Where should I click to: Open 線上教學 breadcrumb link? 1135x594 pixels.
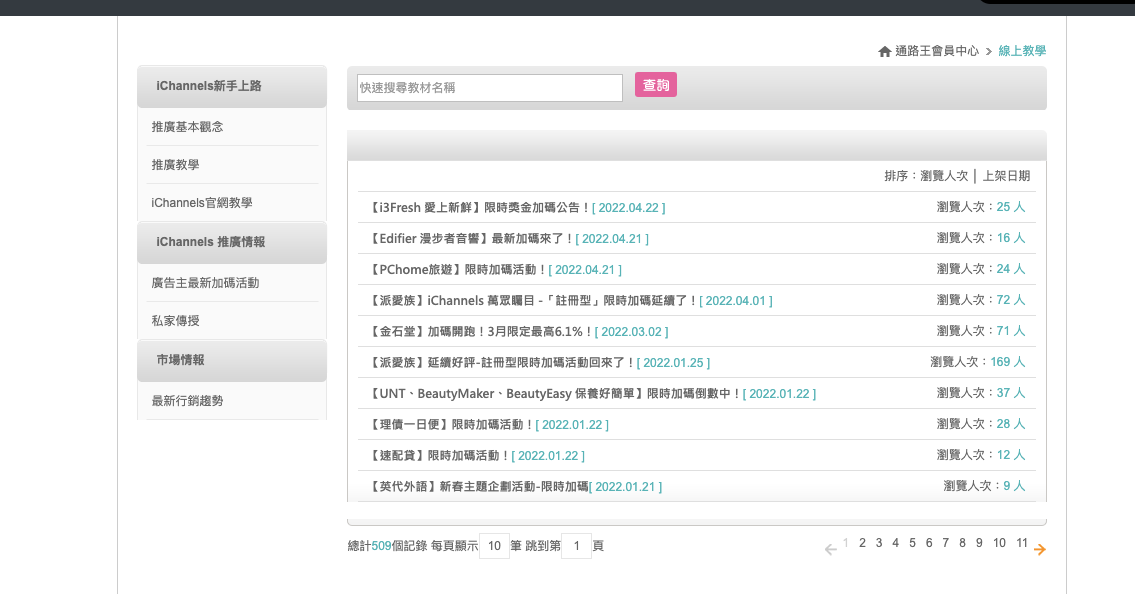1022,51
